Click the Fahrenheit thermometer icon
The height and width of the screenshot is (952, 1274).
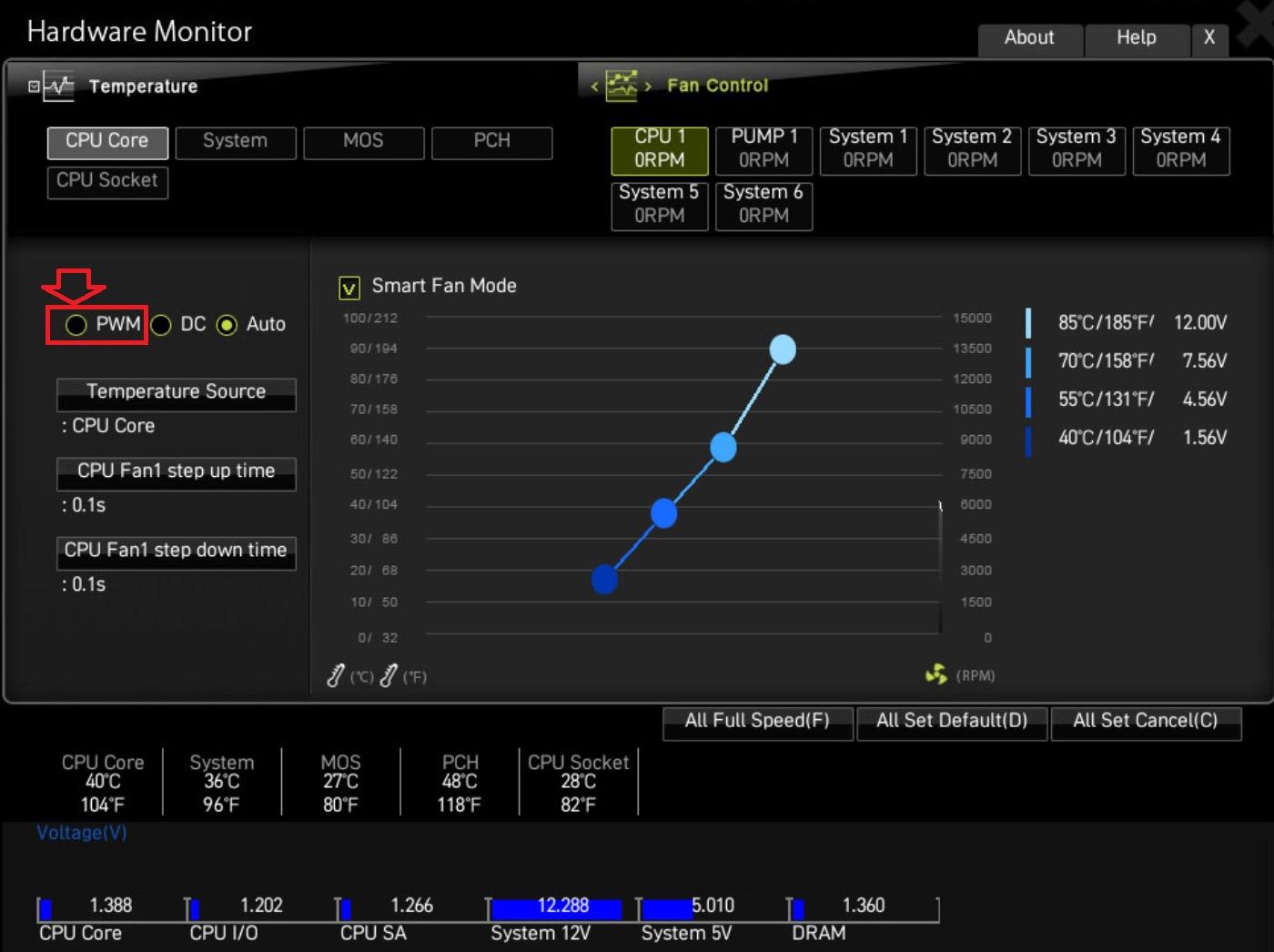point(388,675)
